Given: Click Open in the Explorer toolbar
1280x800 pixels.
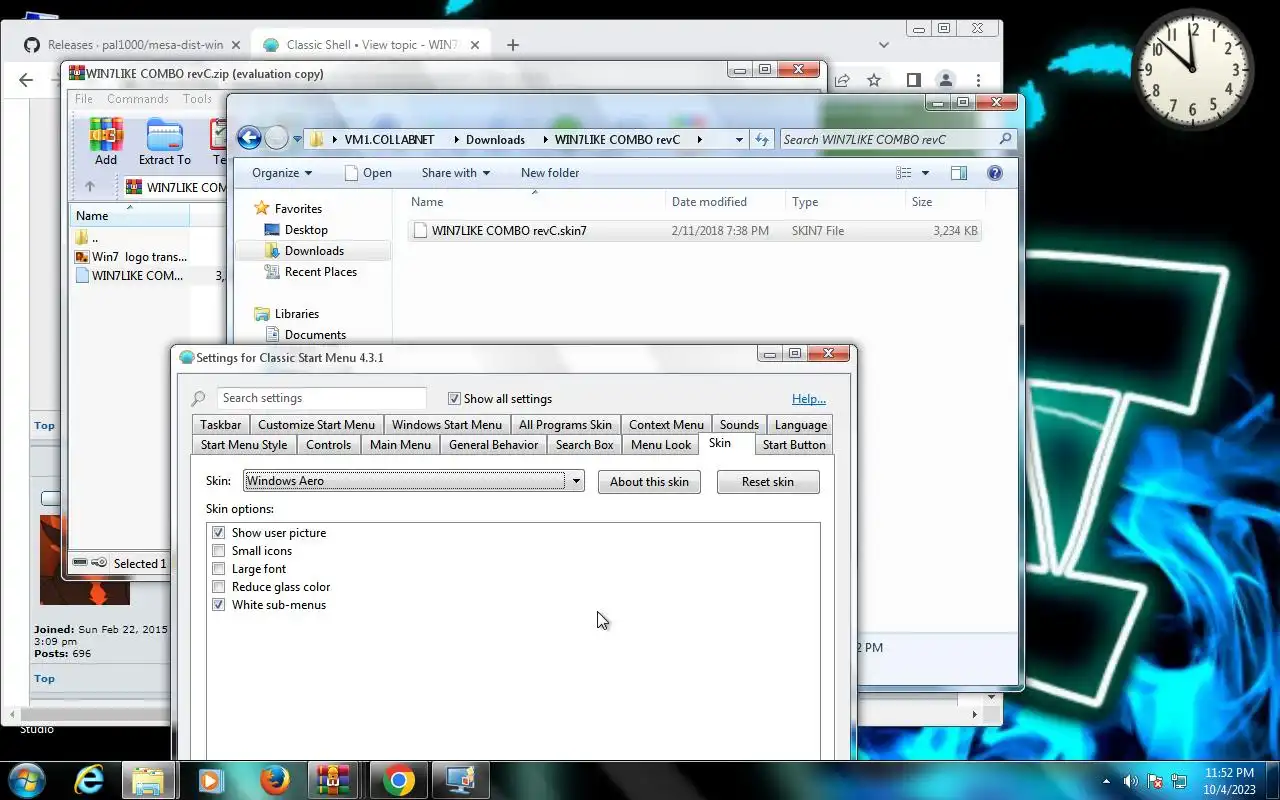Looking at the screenshot, I should [x=367, y=173].
